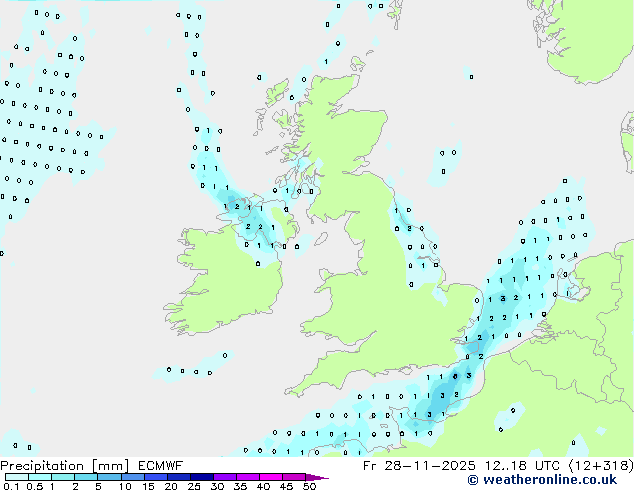Viewport: 634px width, 490px height.
Task: Click the '50' legend scale label
Action: [310, 486]
